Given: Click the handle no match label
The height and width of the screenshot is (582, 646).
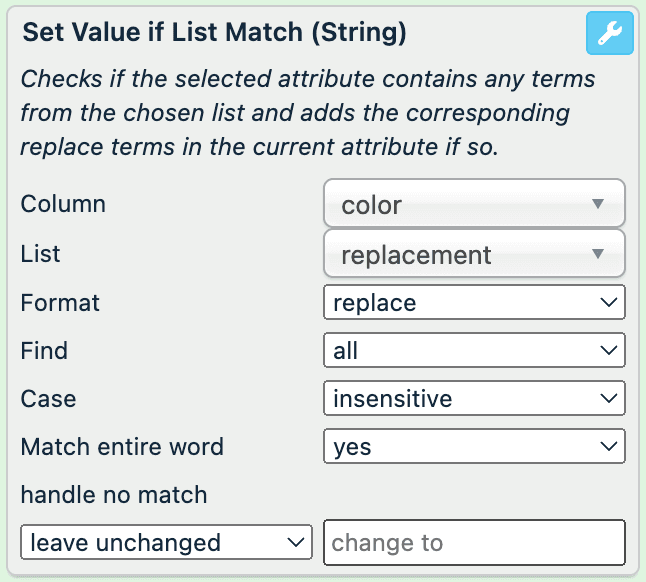Looking at the screenshot, I should pos(114,494).
